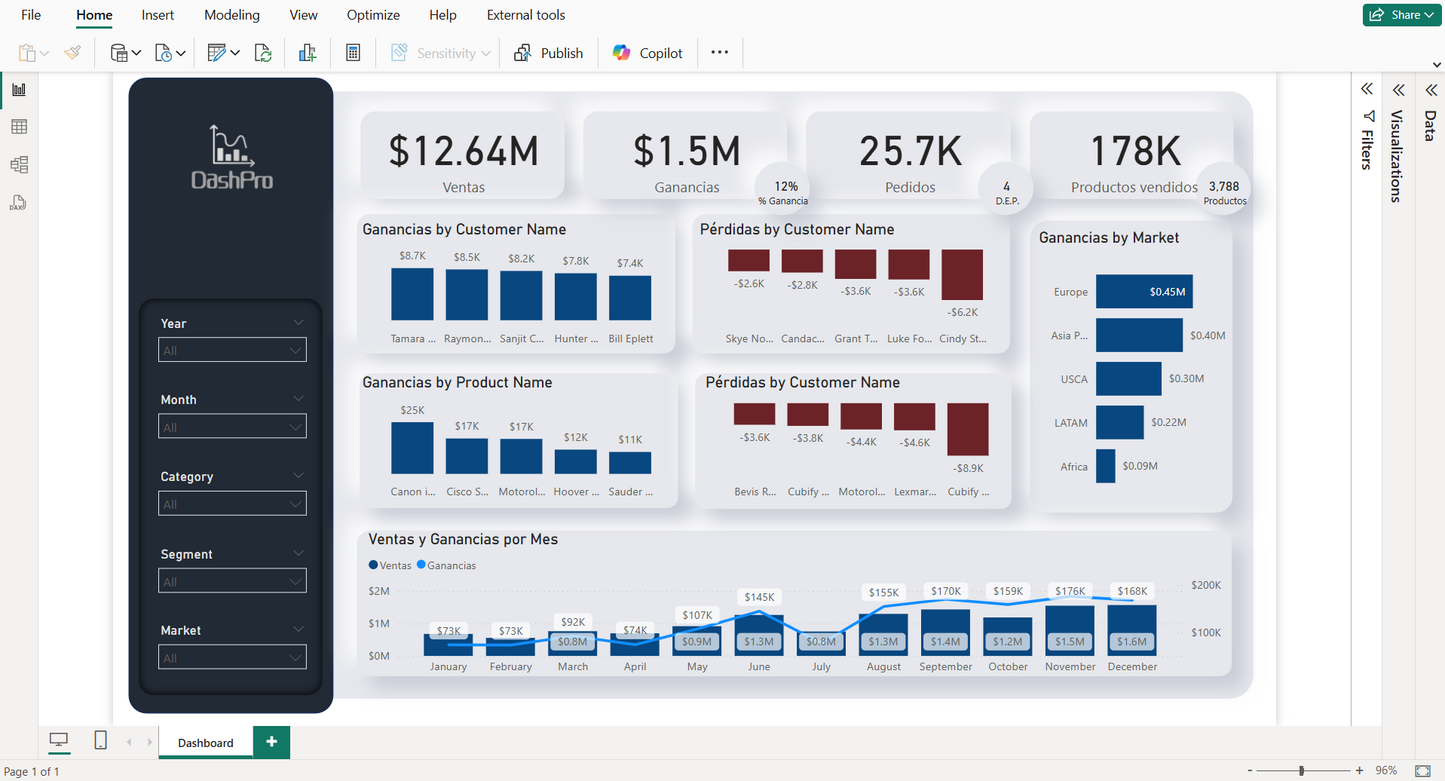This screenshot has width=1445, height=781.
Task: Zoom in with the plus icon
Action: 1359,771
